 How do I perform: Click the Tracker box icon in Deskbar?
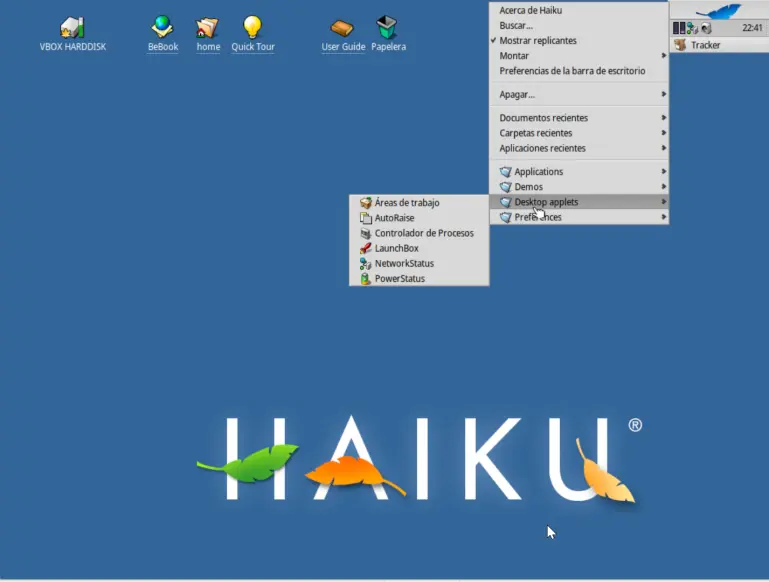point(680,45)
